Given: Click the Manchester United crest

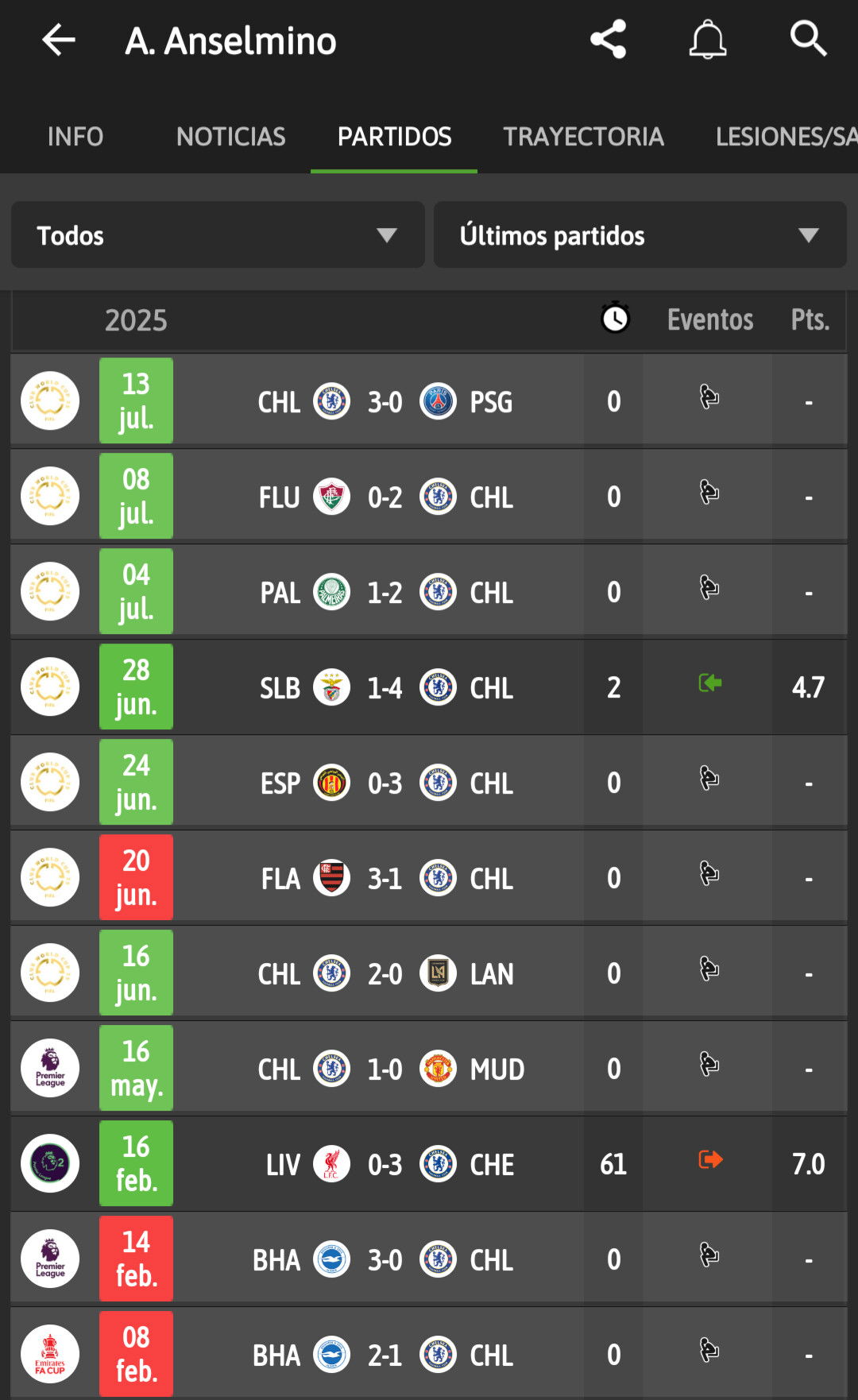Looking at the screenshot, I should click(438, 1069).
